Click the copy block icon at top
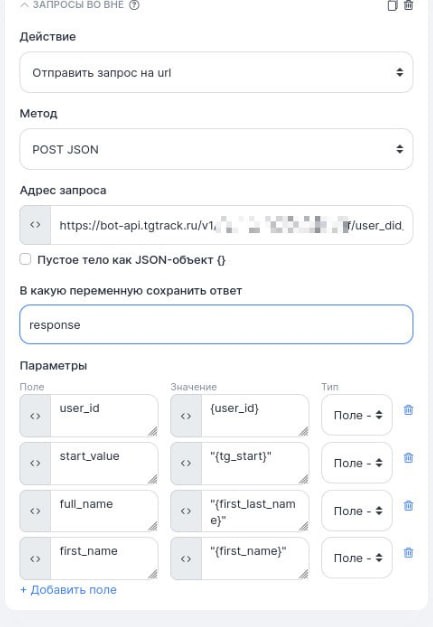This screenshot has height=627, width=433. pyautogui.click(x=392, y=6)
